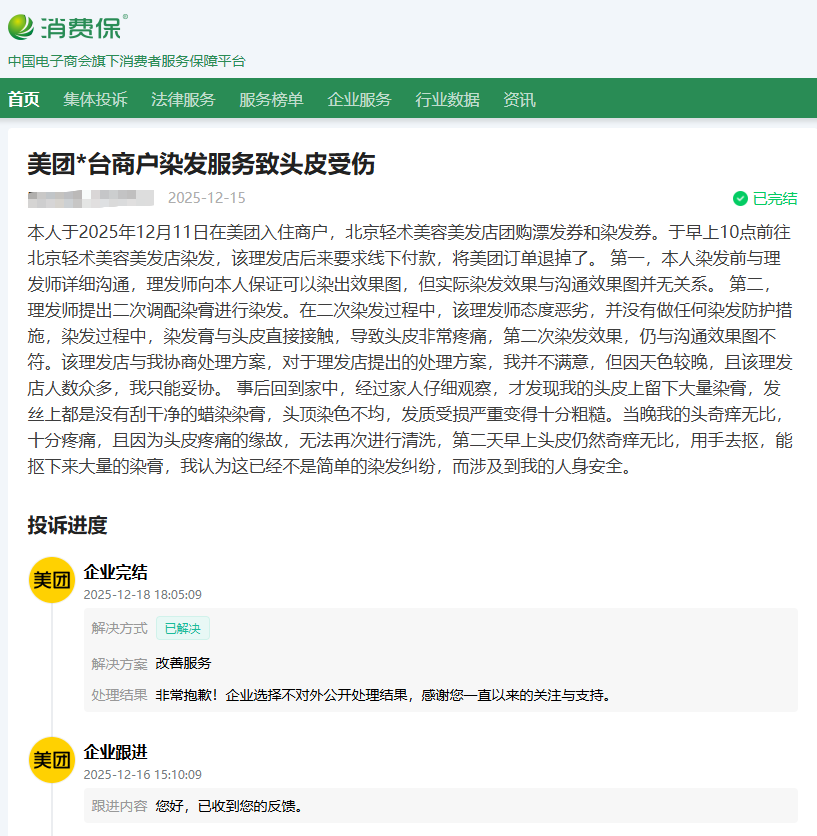This screenshot has width=817, height=836.
Task: Select 企业服务 in the navigation bar
Action: coord(359,99)
